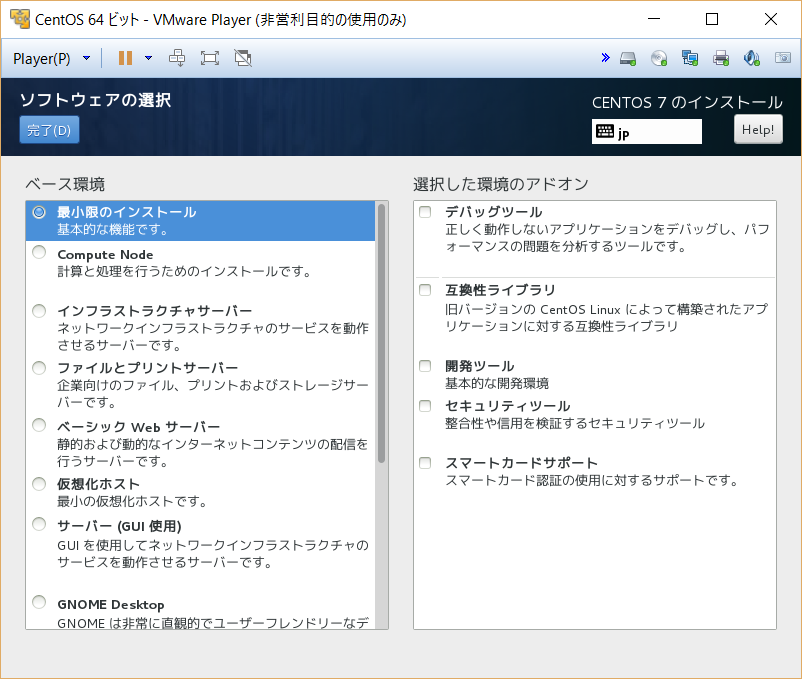Click the jp keyboard layout field
This screenshot has width=802, height=679.
pos(646,131)
